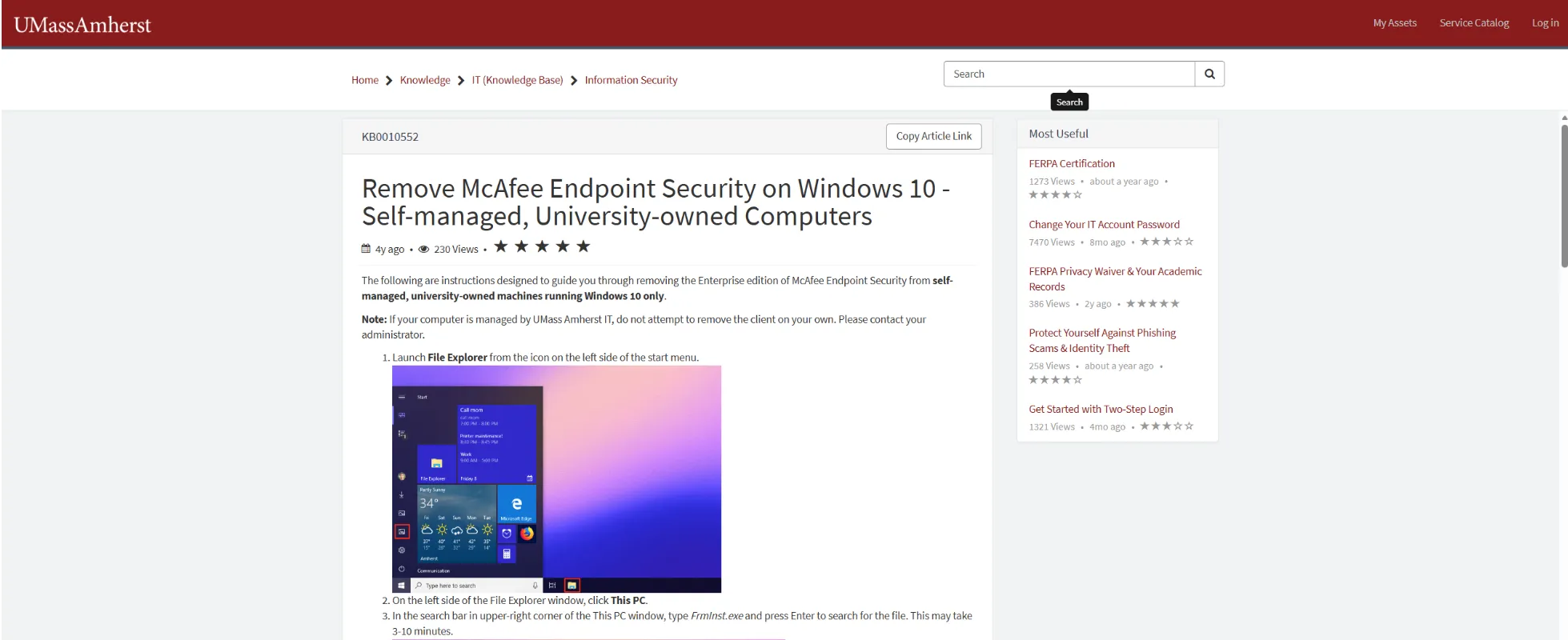The width and height of the screenshot is (1568, 640).
Task: Open Change Your IT Account Password article
Action: (1104, 225)
